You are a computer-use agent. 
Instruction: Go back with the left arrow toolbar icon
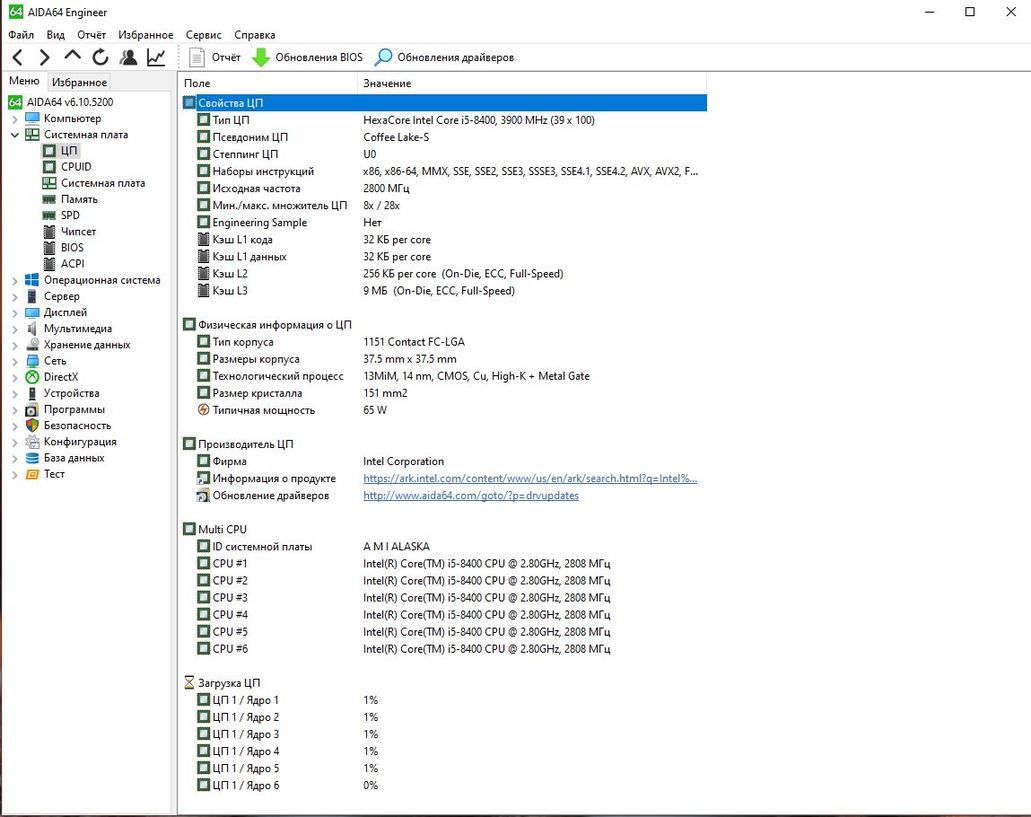click(18, 58)
